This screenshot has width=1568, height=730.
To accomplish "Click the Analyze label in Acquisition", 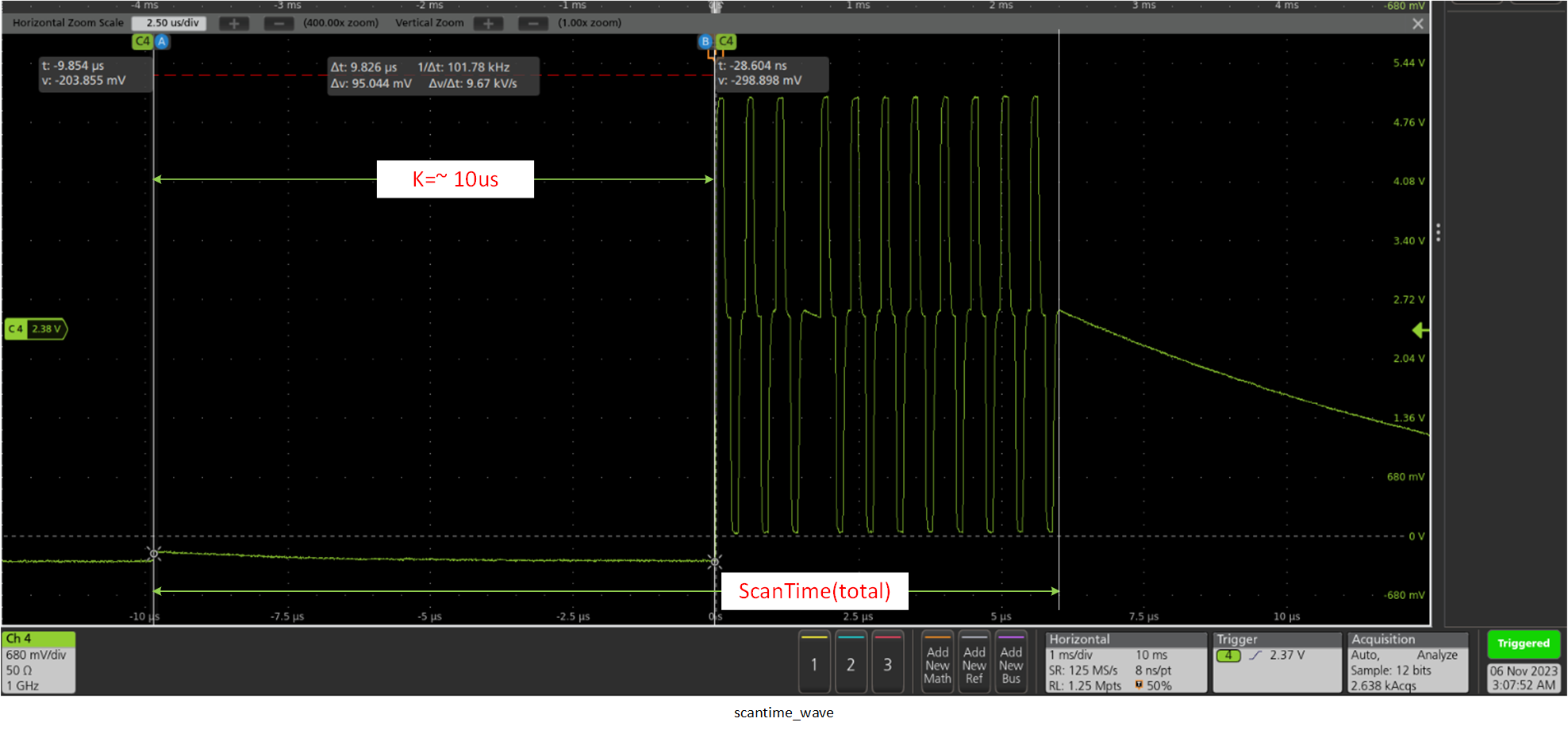I will point(1437,655).
